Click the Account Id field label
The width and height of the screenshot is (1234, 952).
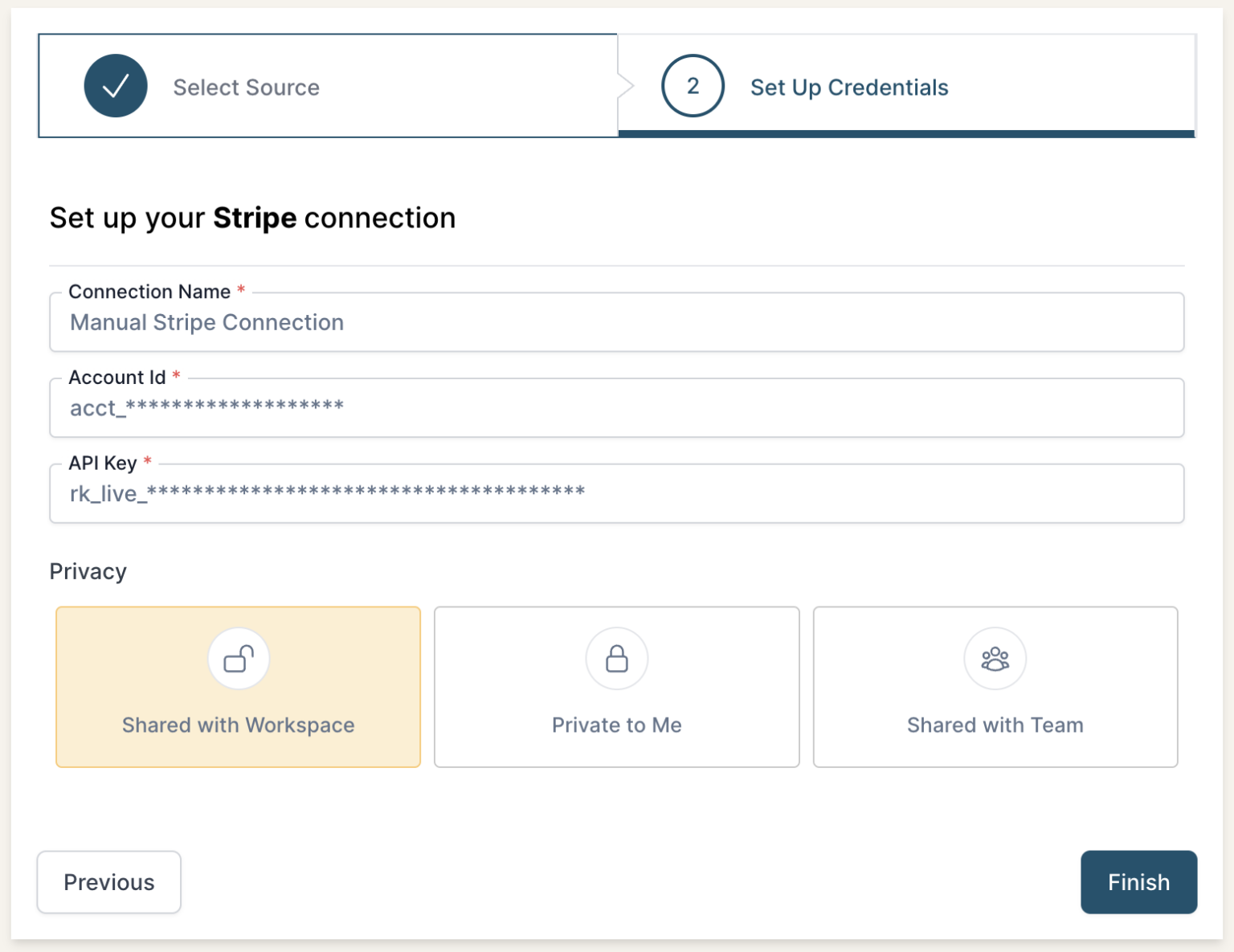tap(118, 377)
